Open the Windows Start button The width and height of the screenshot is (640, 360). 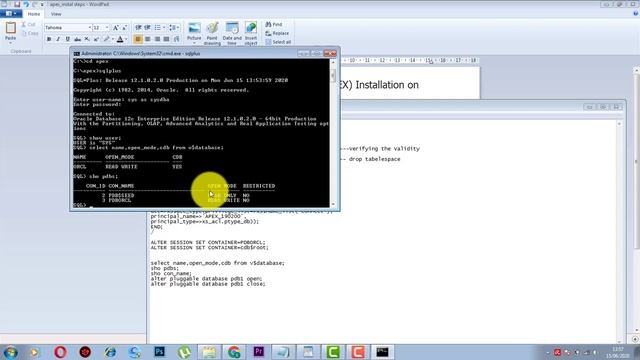click(10, 352)
